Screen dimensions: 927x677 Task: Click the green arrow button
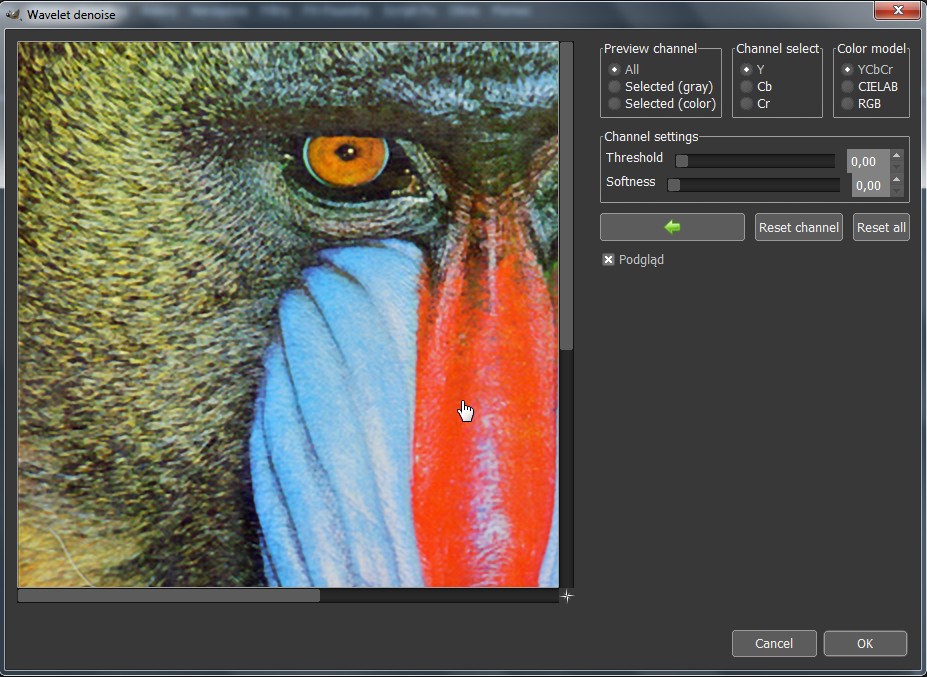click(672, 227)
